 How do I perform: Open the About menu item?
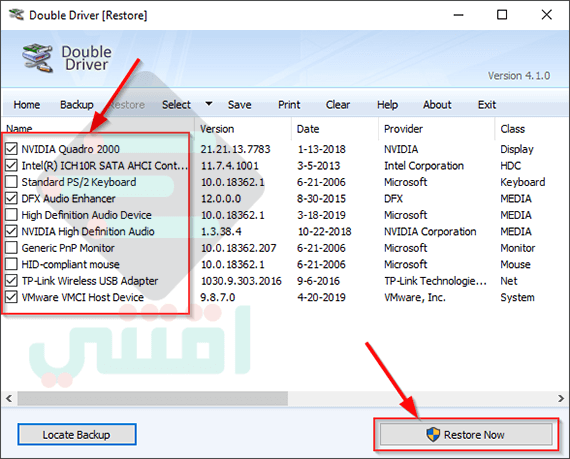click(437, 105)
